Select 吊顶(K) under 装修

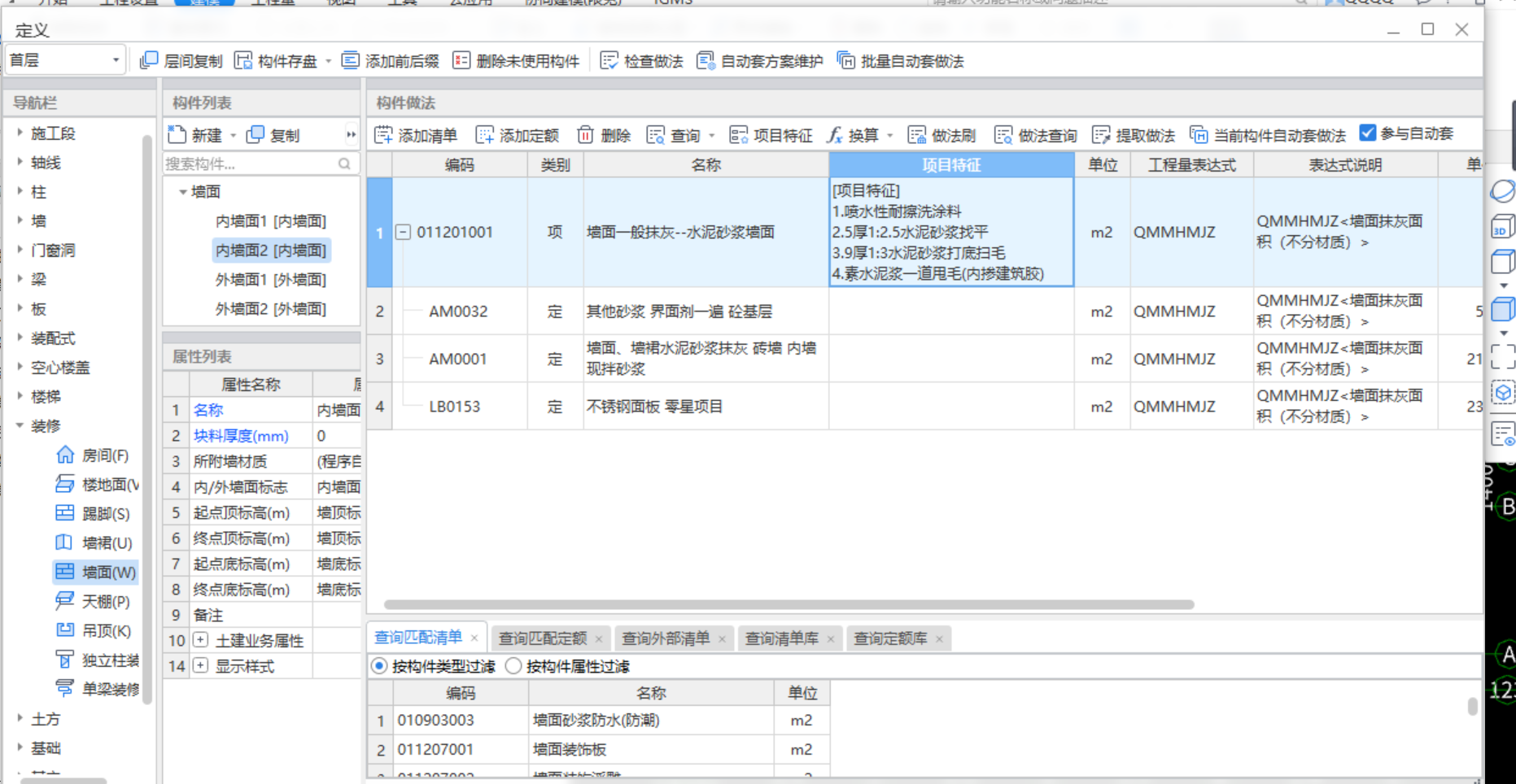(93, 631)
